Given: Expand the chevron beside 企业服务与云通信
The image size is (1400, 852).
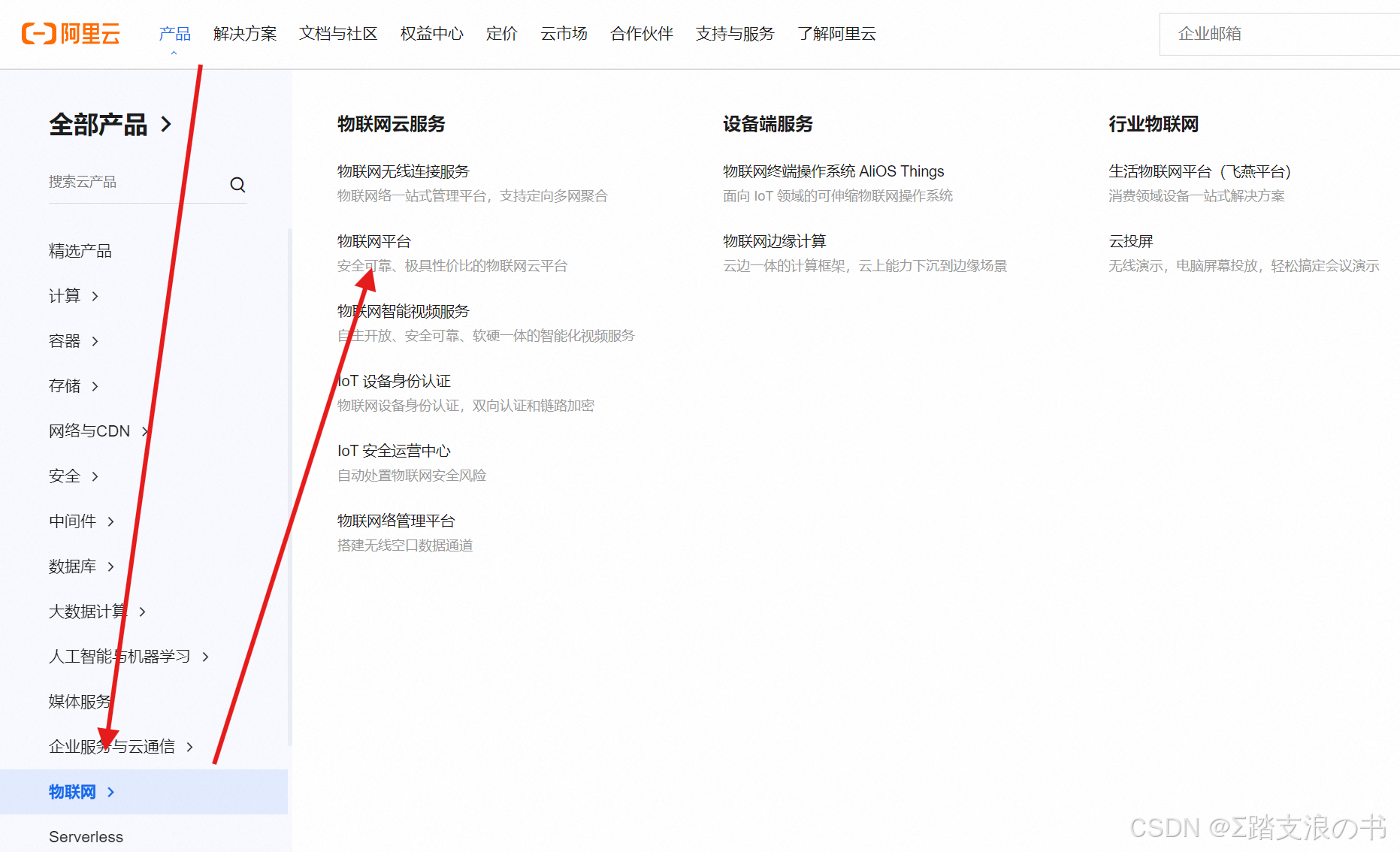Looking at the screenshot, I should pyautogui.click(x=190, y=747).
